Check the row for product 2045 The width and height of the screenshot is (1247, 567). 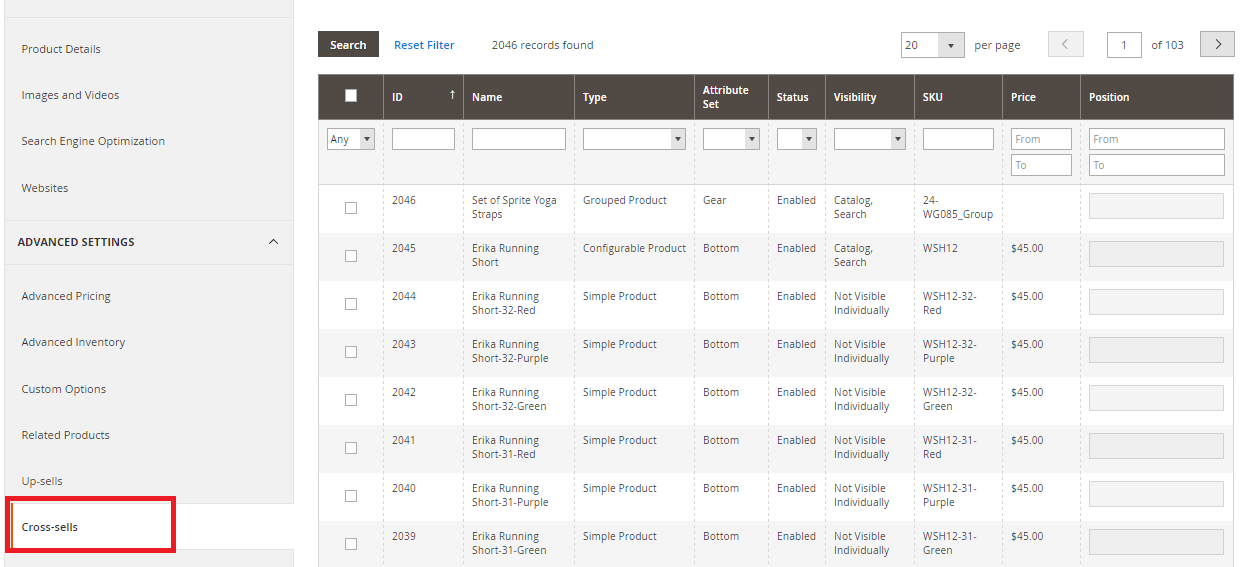tap(351, 256)
